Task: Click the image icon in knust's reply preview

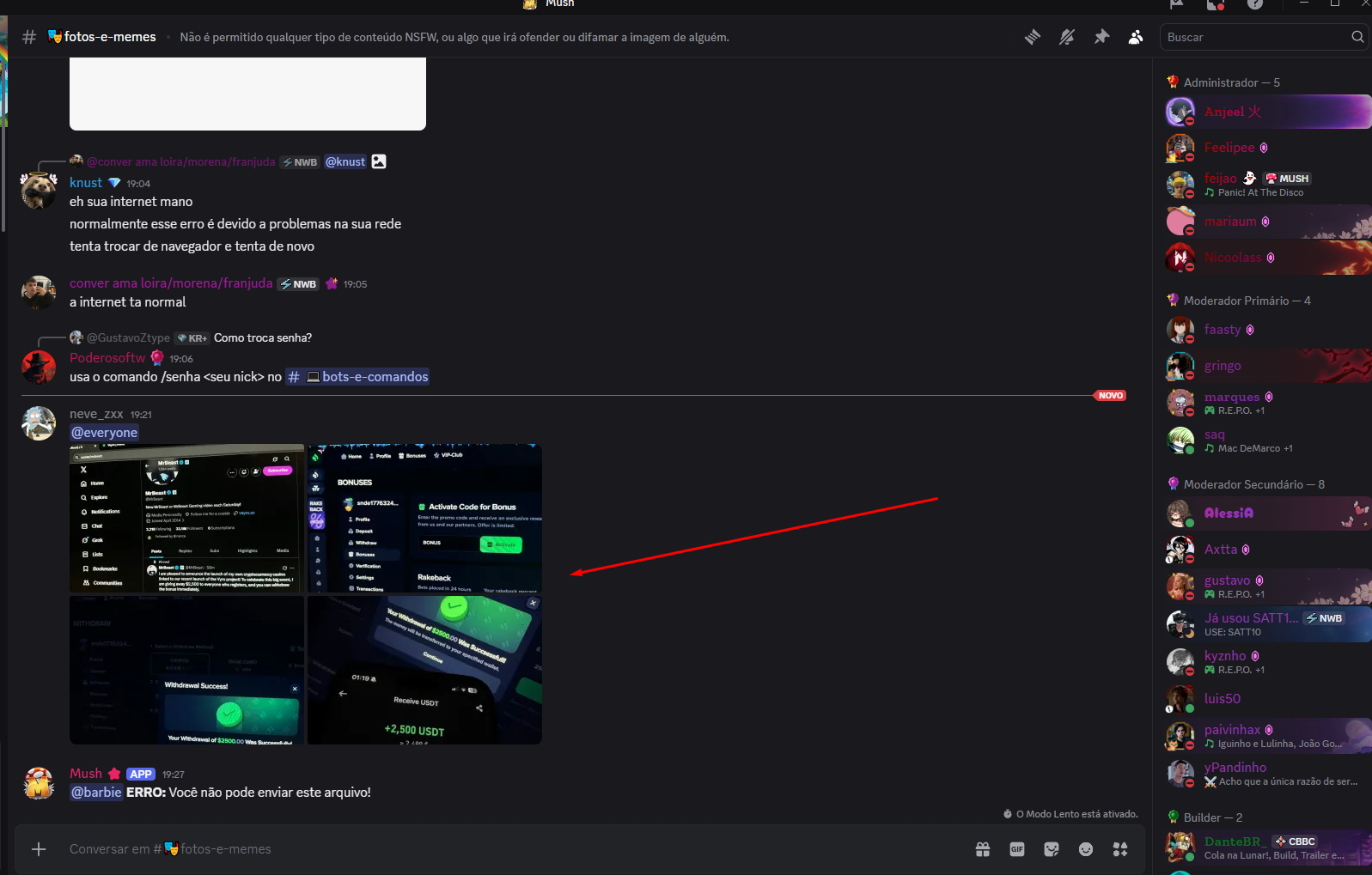Action: tap(379, 161)
